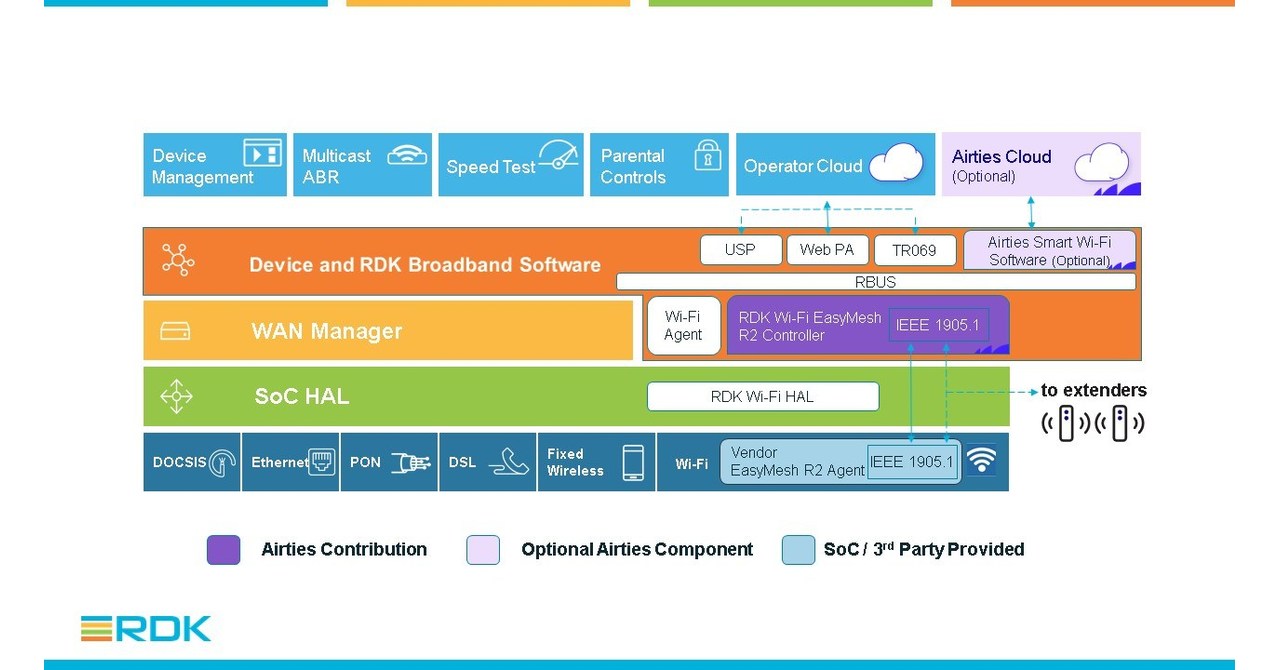This screenshot has width=1279, height=670.
Task: Click the SoC HAL crosshair icon
Action: click(176, 396)
